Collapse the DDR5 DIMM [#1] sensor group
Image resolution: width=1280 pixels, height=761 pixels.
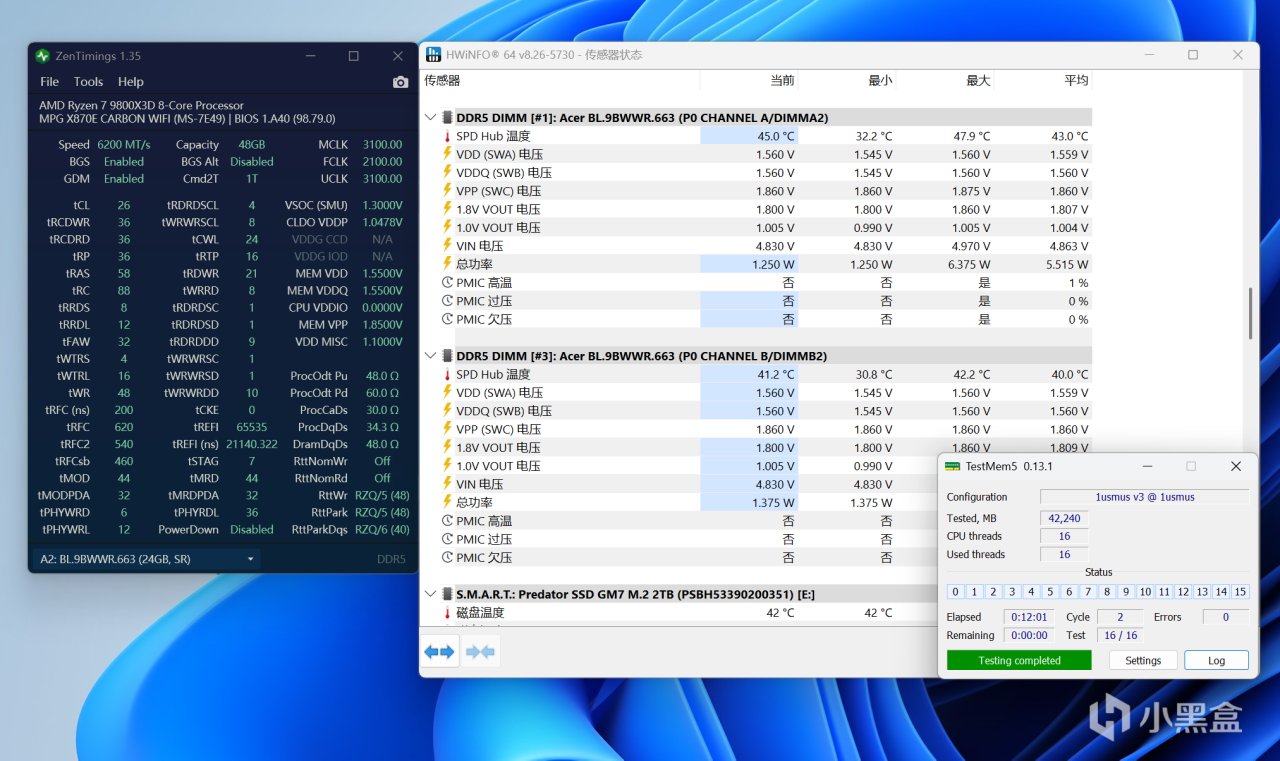[431, 118]
